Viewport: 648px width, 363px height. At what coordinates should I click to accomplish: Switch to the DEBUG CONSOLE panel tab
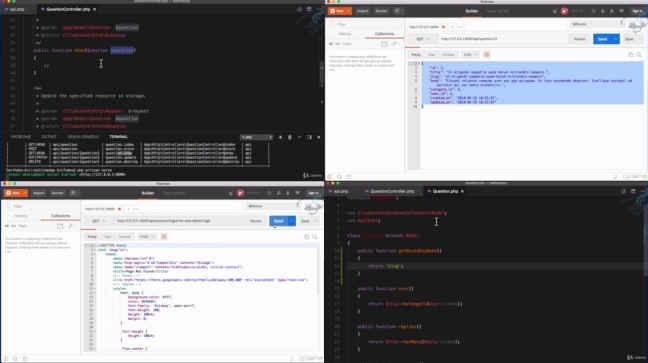(x=83, y=137)
